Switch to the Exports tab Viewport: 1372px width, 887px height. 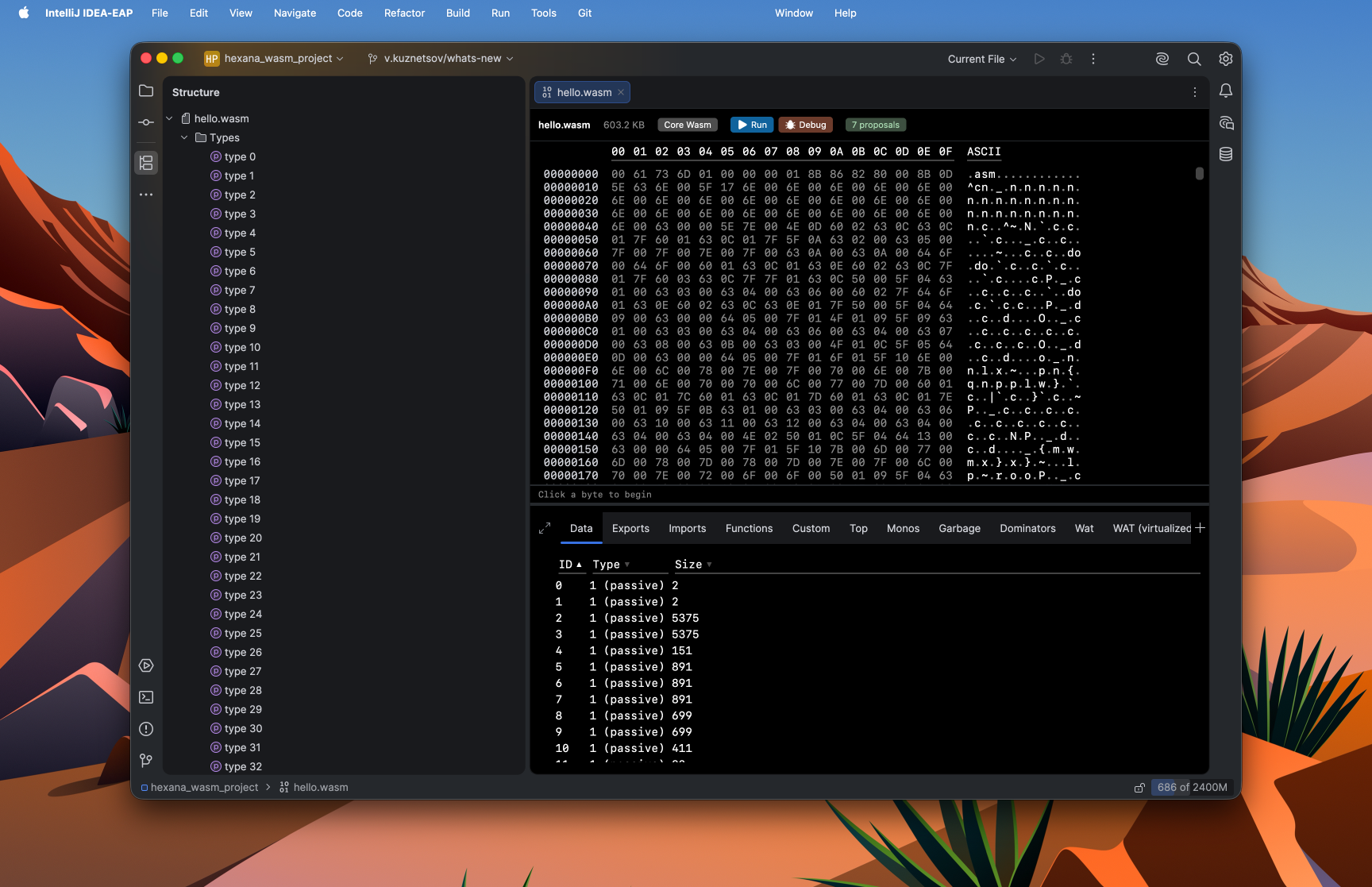pyautogui.click(x=630, y=528)
